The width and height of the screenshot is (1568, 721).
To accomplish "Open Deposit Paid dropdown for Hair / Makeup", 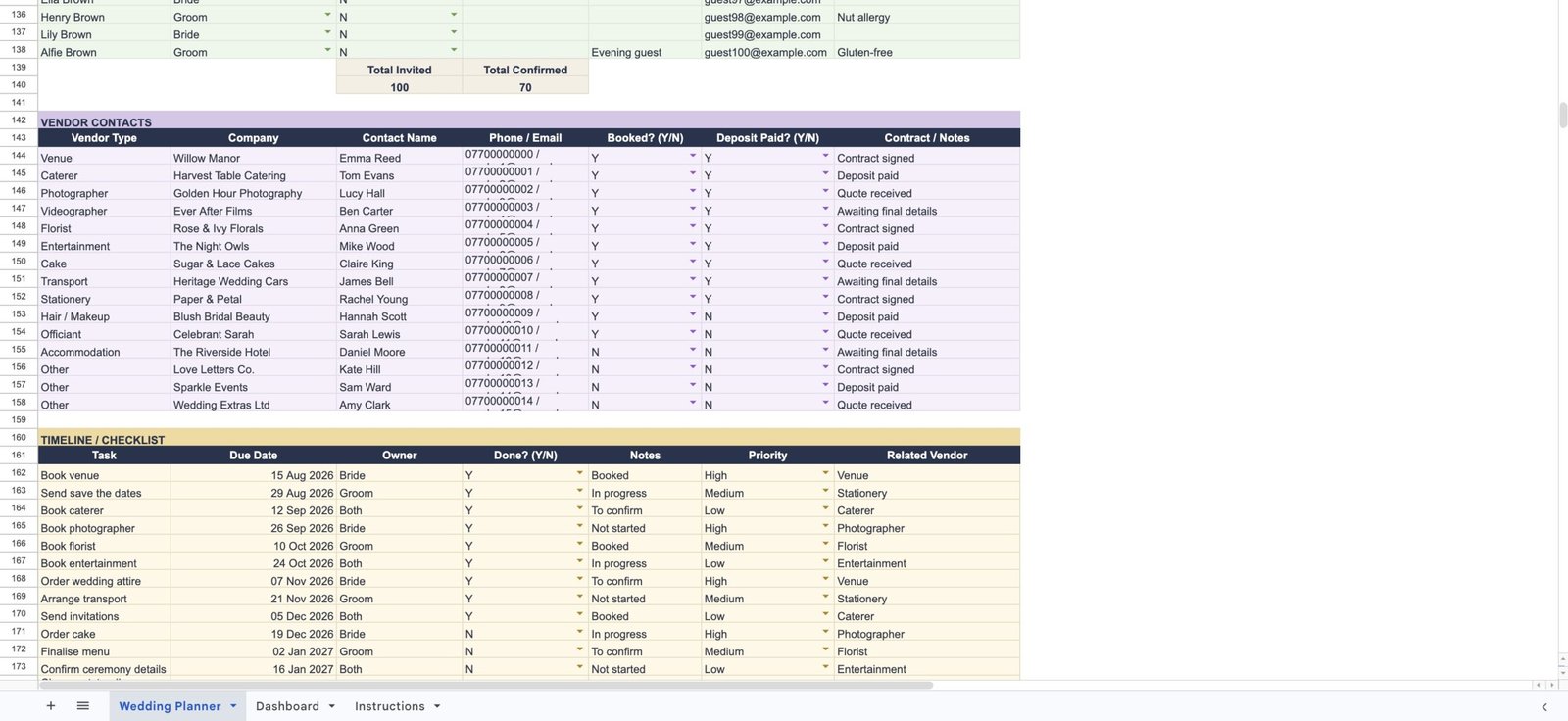I will pyautogui.click(x=825, y=314).
